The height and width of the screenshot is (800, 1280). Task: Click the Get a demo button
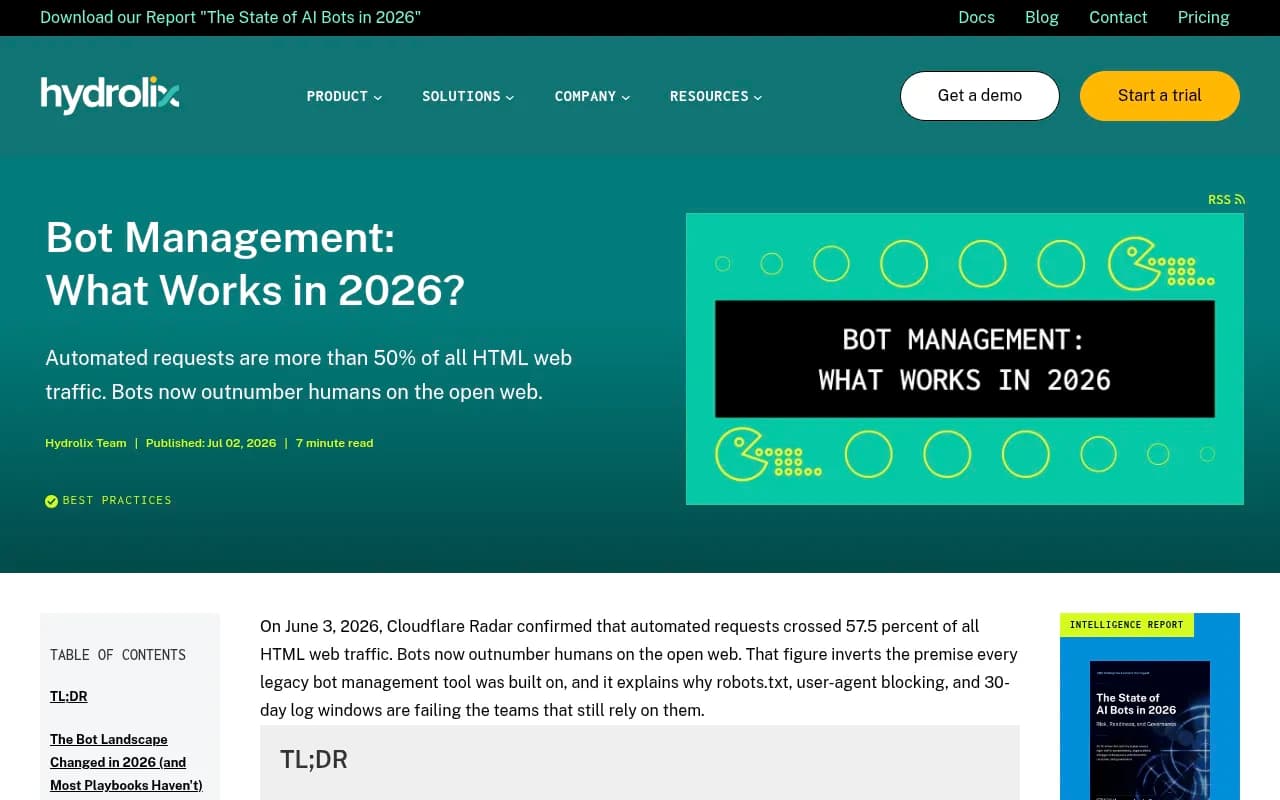[980, 96]
